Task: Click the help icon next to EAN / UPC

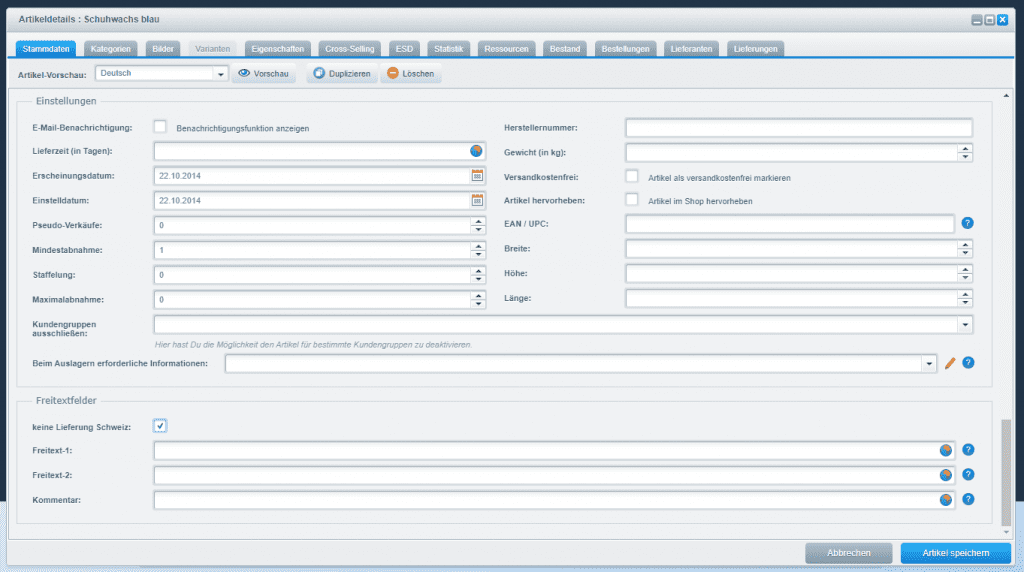Action: 967,223
